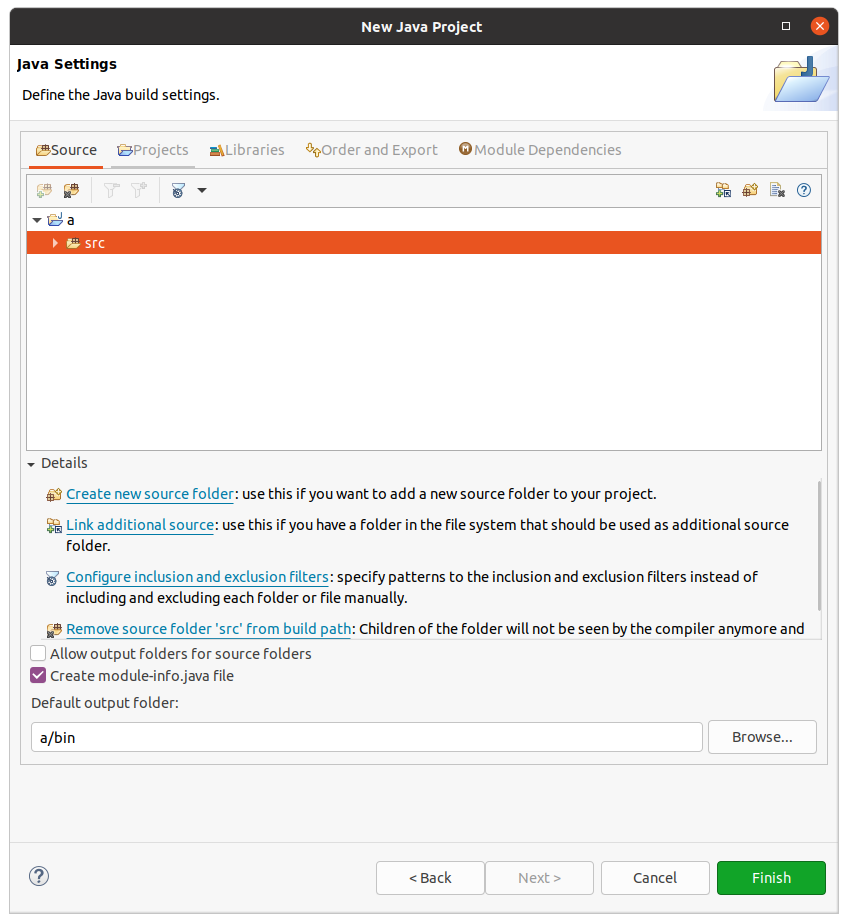Image resolution: width=848 pixels, height=923 pixels.
Task: Click the remove from build path toolbar icon
Action: [x=71, y=190]
